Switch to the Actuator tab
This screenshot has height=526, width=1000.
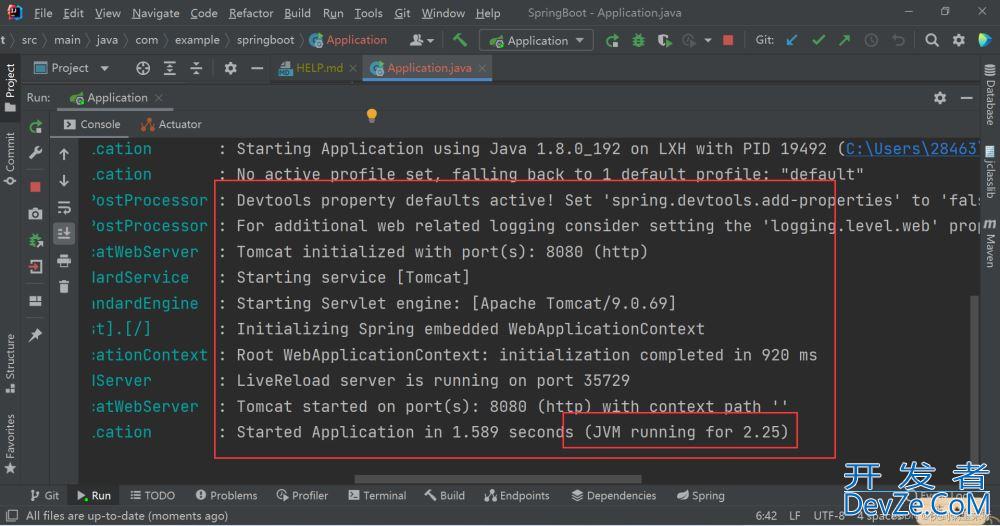click(x=171, y=124)
